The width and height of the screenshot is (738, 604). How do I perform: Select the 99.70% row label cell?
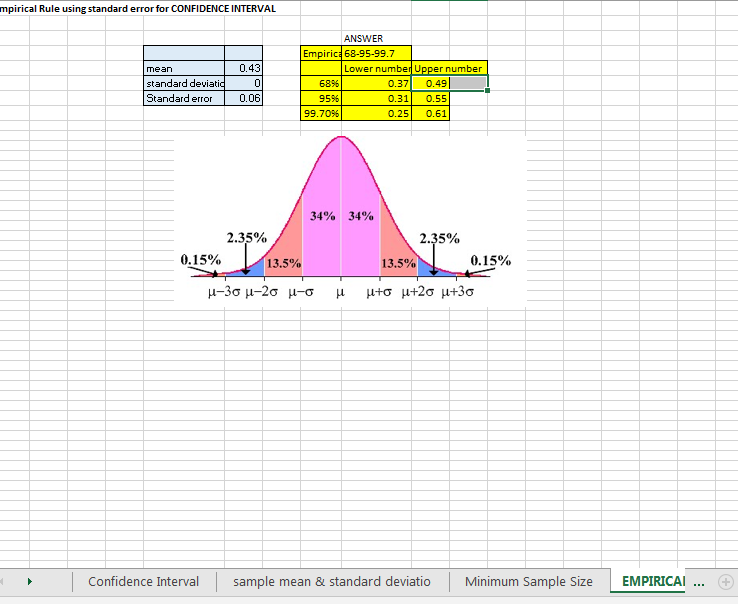321,113
